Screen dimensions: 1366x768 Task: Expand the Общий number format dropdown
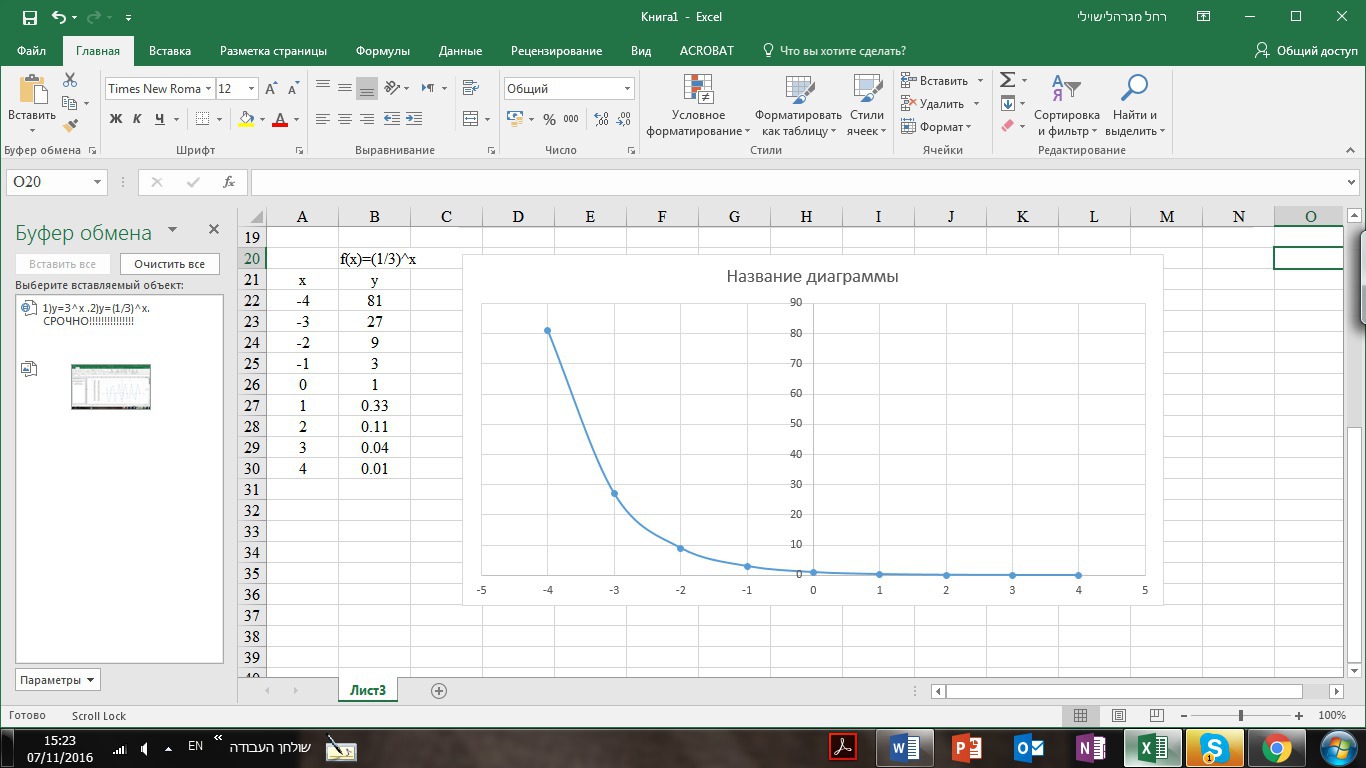[627, 89]
